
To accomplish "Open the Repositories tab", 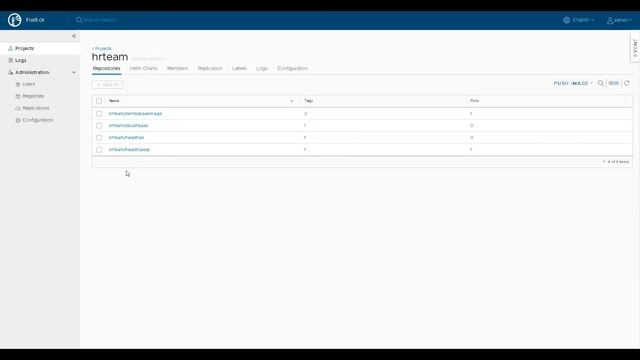I will [x=107, y=69].
